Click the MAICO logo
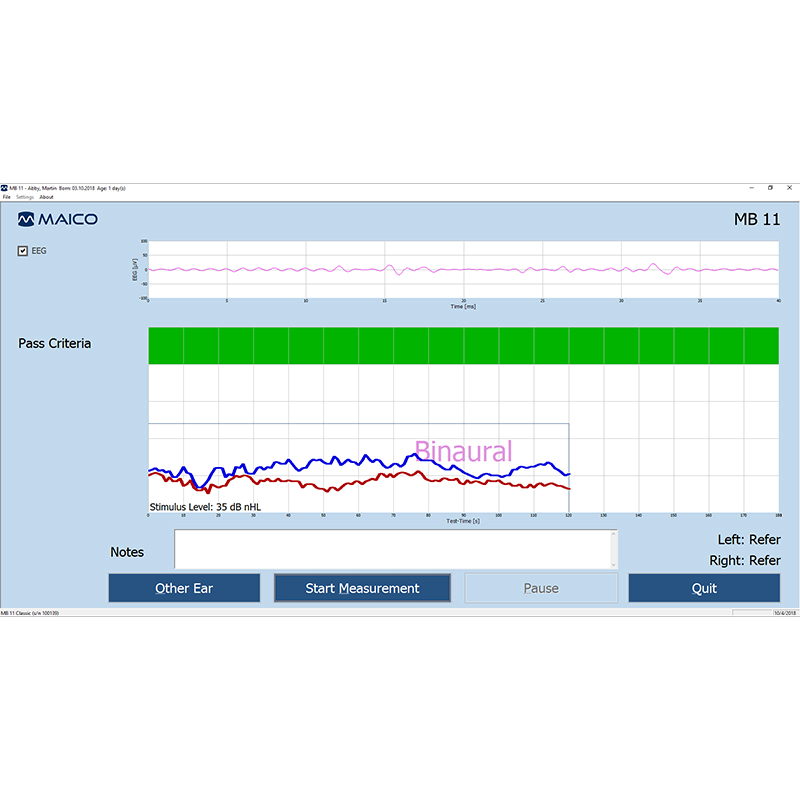800x800 pixels. [x=58, y=219]
